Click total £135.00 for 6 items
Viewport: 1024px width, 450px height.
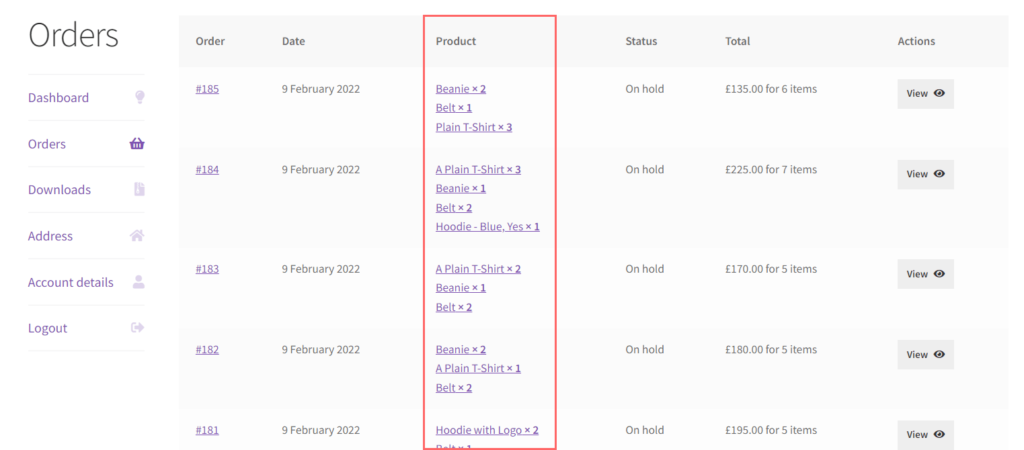click(x=771, y=89)
